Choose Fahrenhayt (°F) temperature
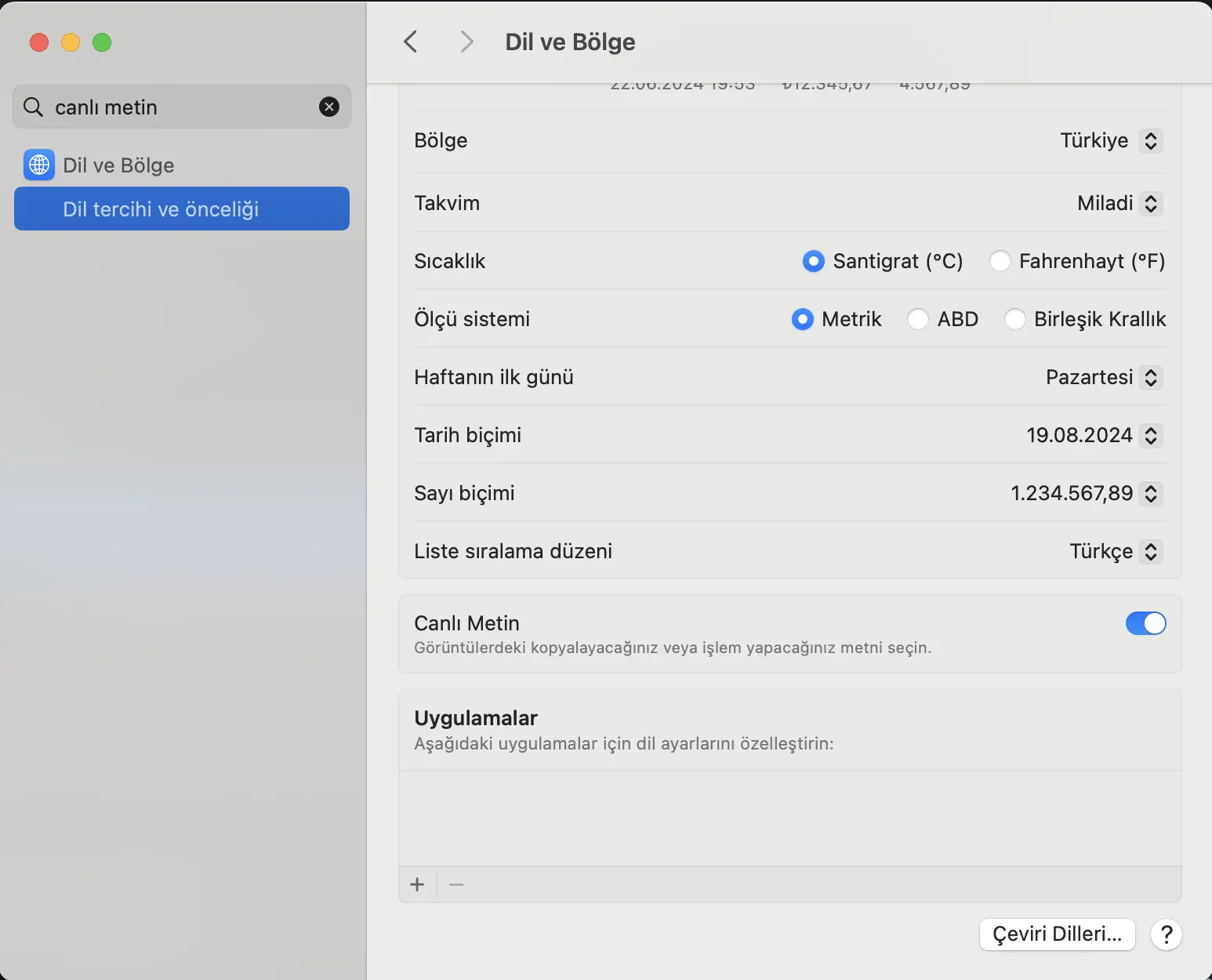This screenshot has width=1212, height=980. tap(1000, 261)
